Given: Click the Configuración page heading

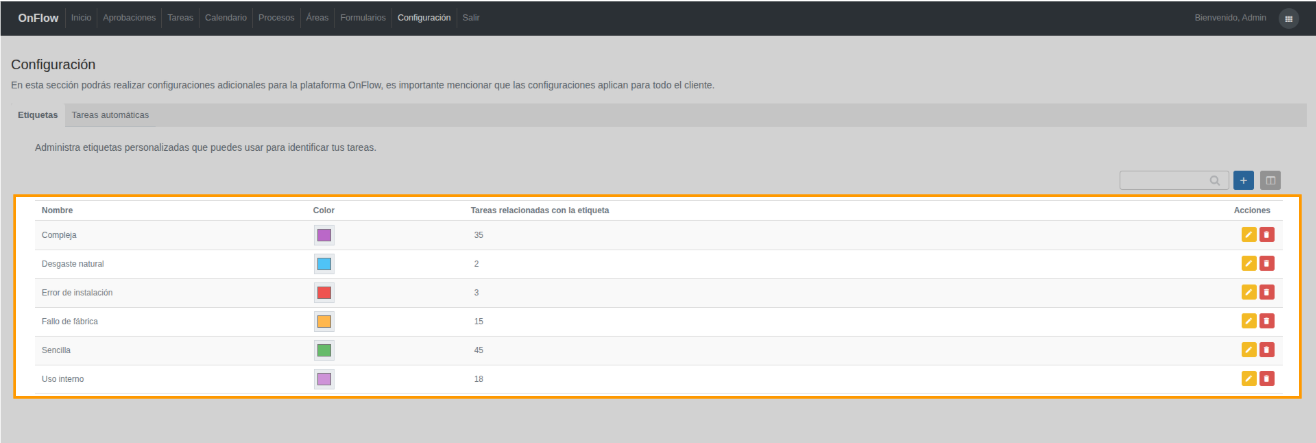Looking at the screenshot, I should (53, 64).
